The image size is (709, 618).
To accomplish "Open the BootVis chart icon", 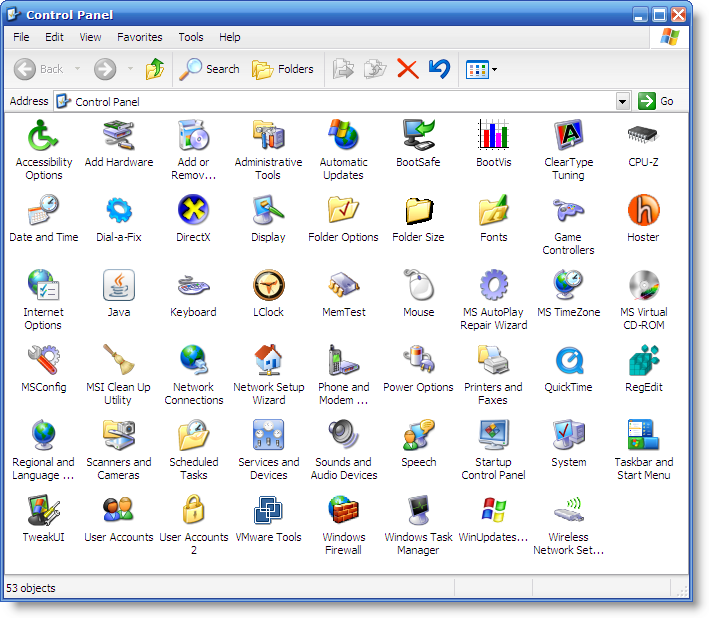I will 493,135.
